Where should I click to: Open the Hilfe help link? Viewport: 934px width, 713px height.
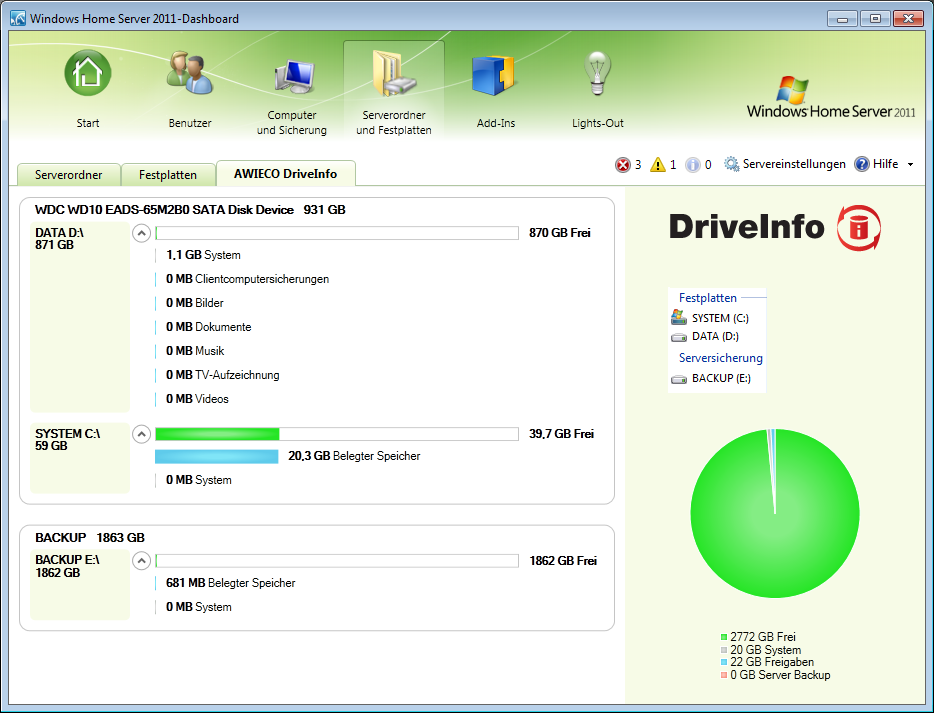click(885, 164)
